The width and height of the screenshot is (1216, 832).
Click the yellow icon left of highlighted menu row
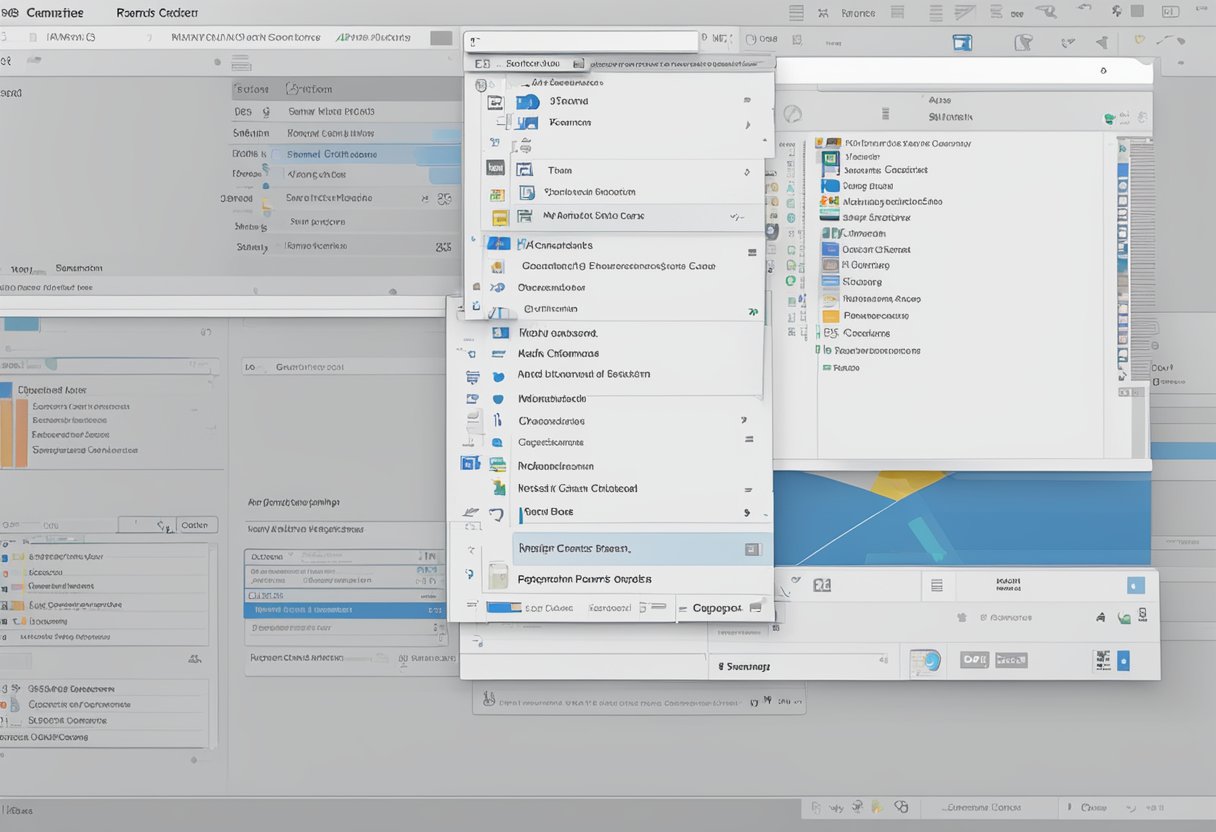tap(499, 217)
